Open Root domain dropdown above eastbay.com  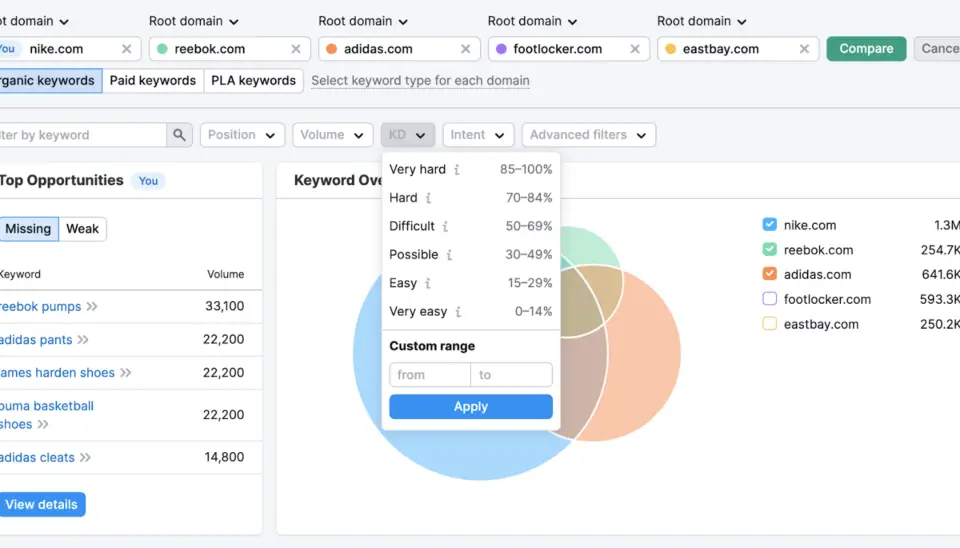pyautogui.click(x=702, y=21)
